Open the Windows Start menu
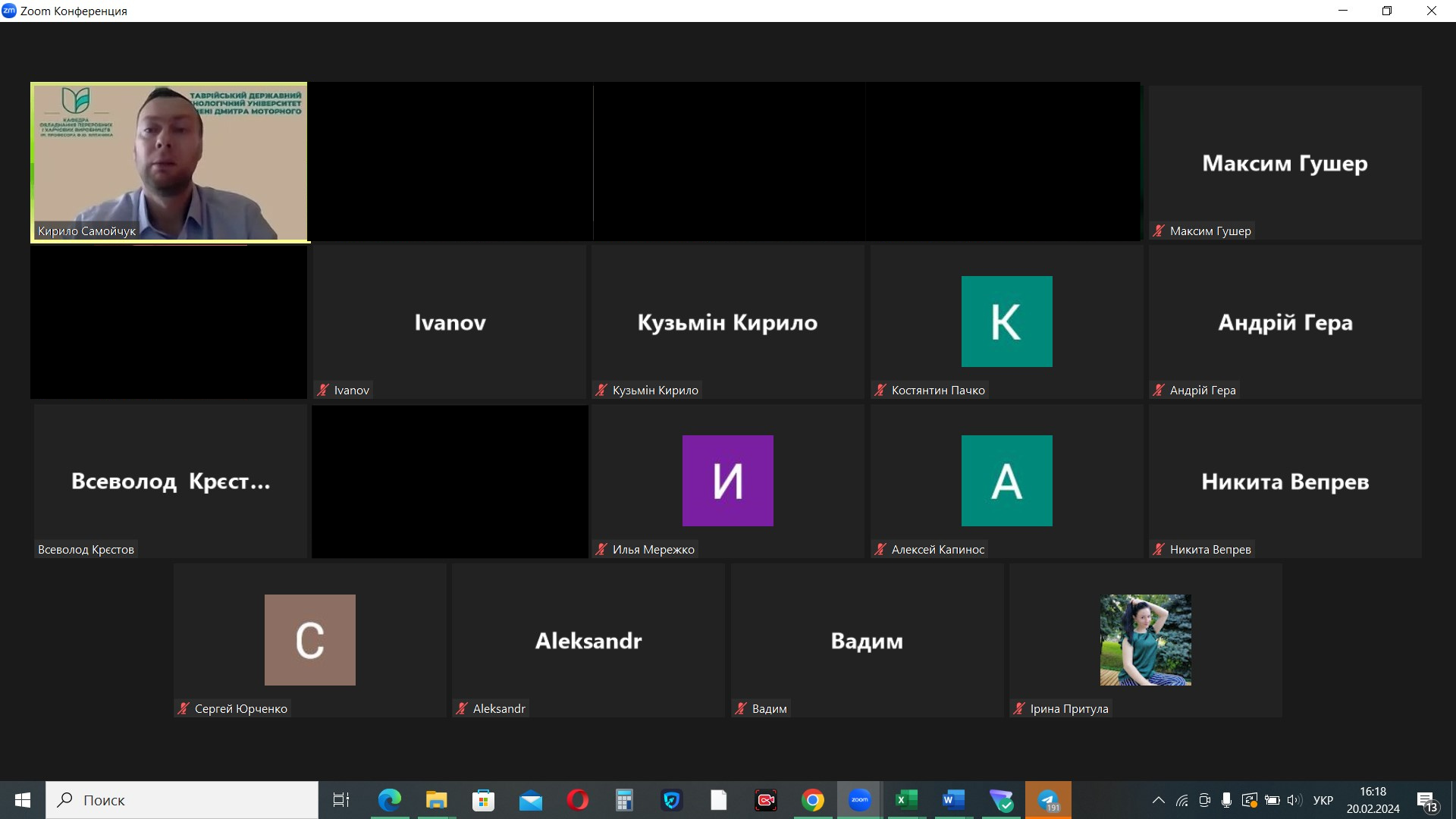Viewport: 1456px width, 819px height. pyautogui.click(x=23, y=800)
